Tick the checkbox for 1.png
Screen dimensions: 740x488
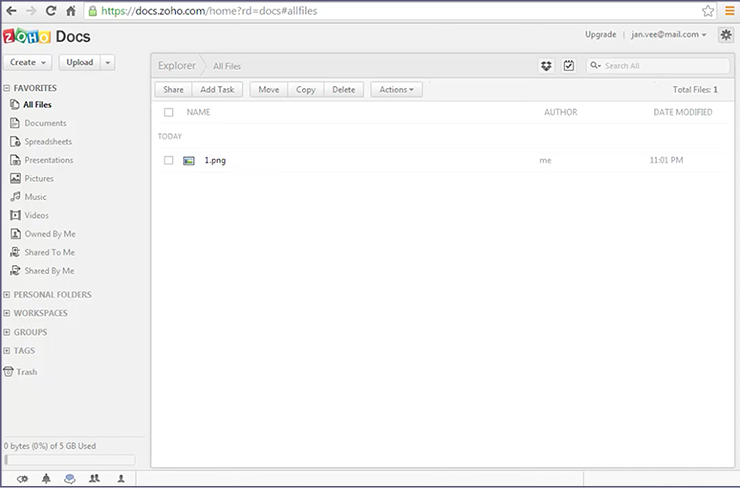pyautogui.click(x=168, y=160)
